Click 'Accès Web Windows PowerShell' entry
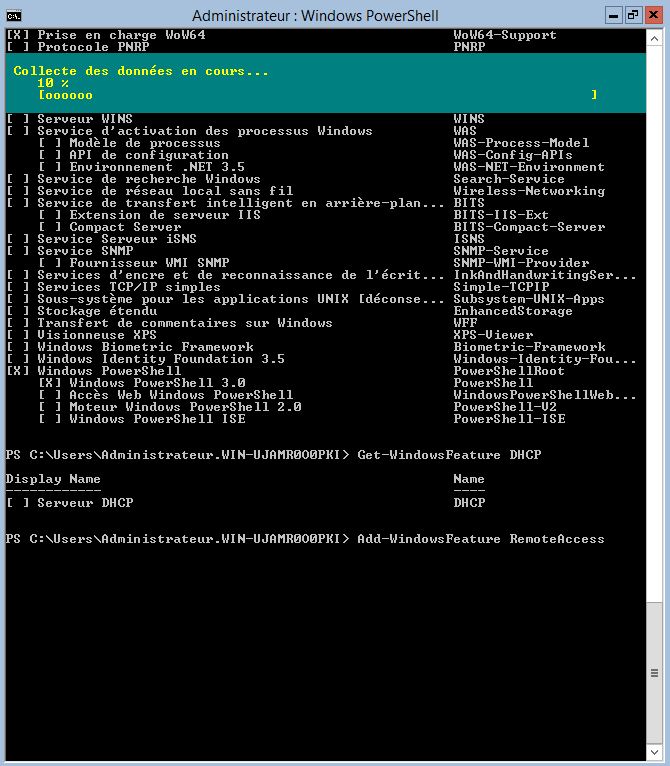Image resolution: width=670 pixels, height=766 pixels. tap(181, 395)
